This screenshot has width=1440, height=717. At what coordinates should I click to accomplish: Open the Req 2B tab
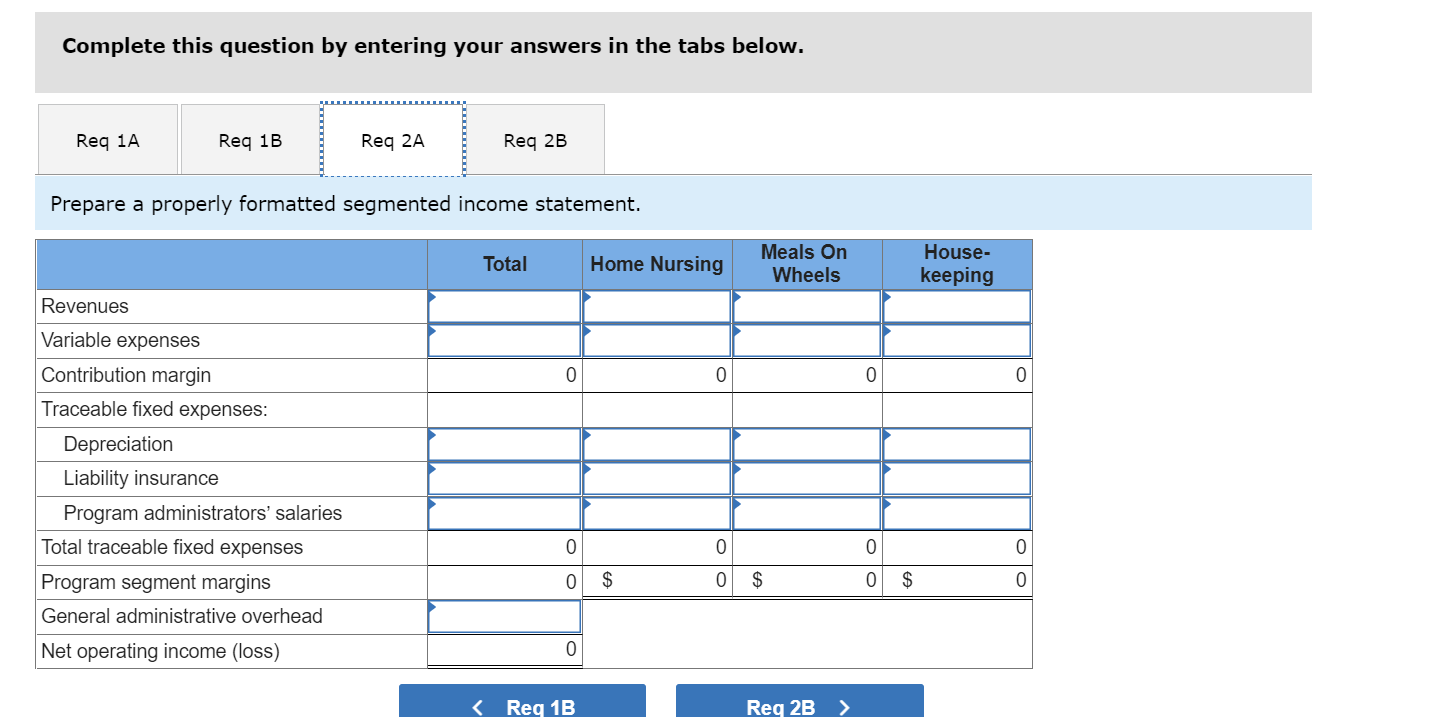click(535, 140)
